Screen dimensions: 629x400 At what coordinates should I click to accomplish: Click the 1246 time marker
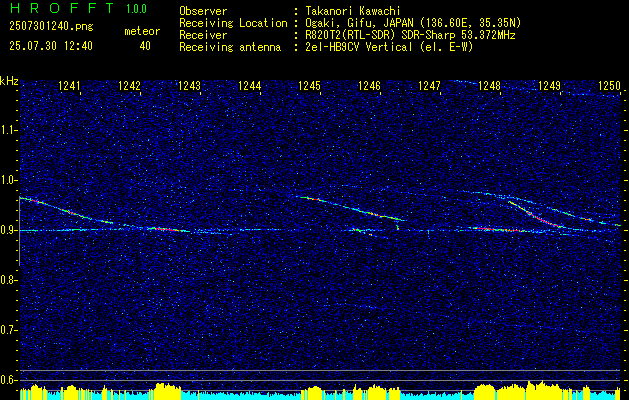coord(369,86)
